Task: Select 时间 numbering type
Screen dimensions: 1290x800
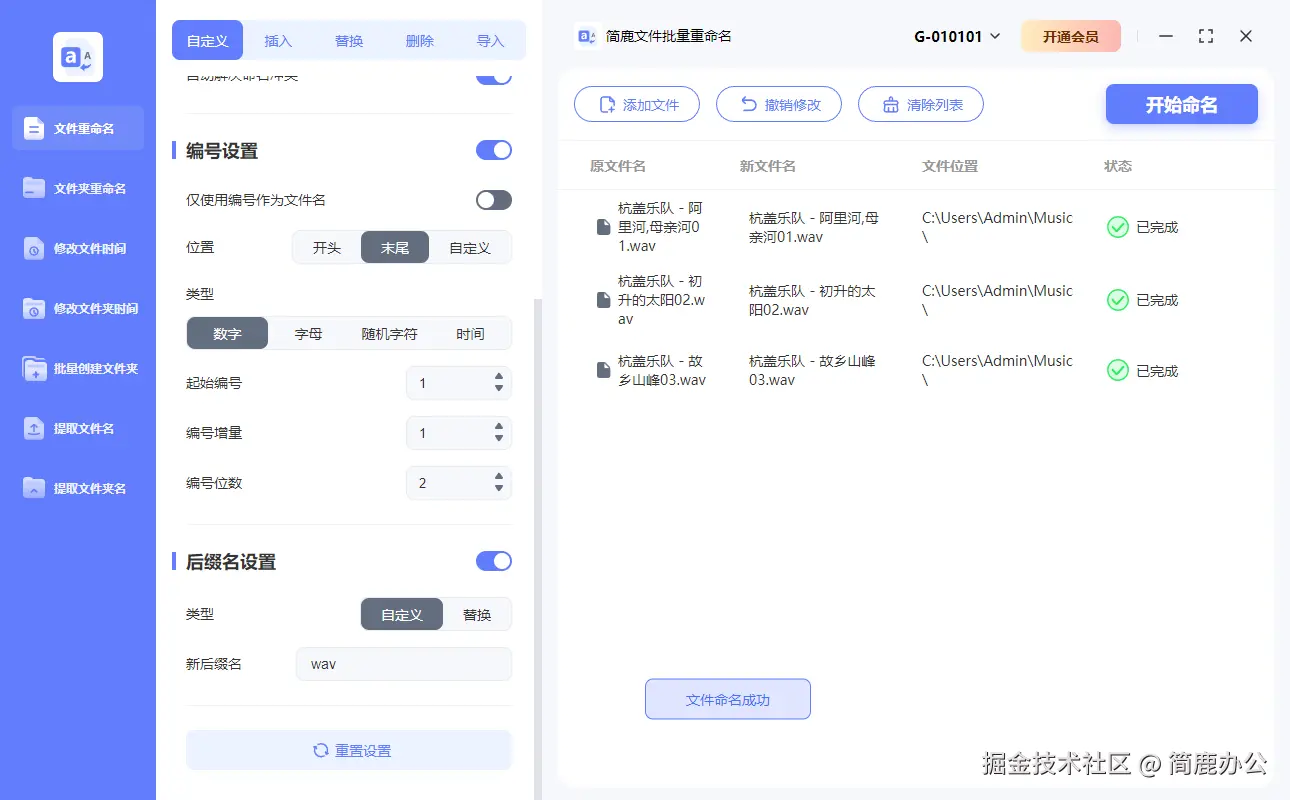Action: coord(471,333)
